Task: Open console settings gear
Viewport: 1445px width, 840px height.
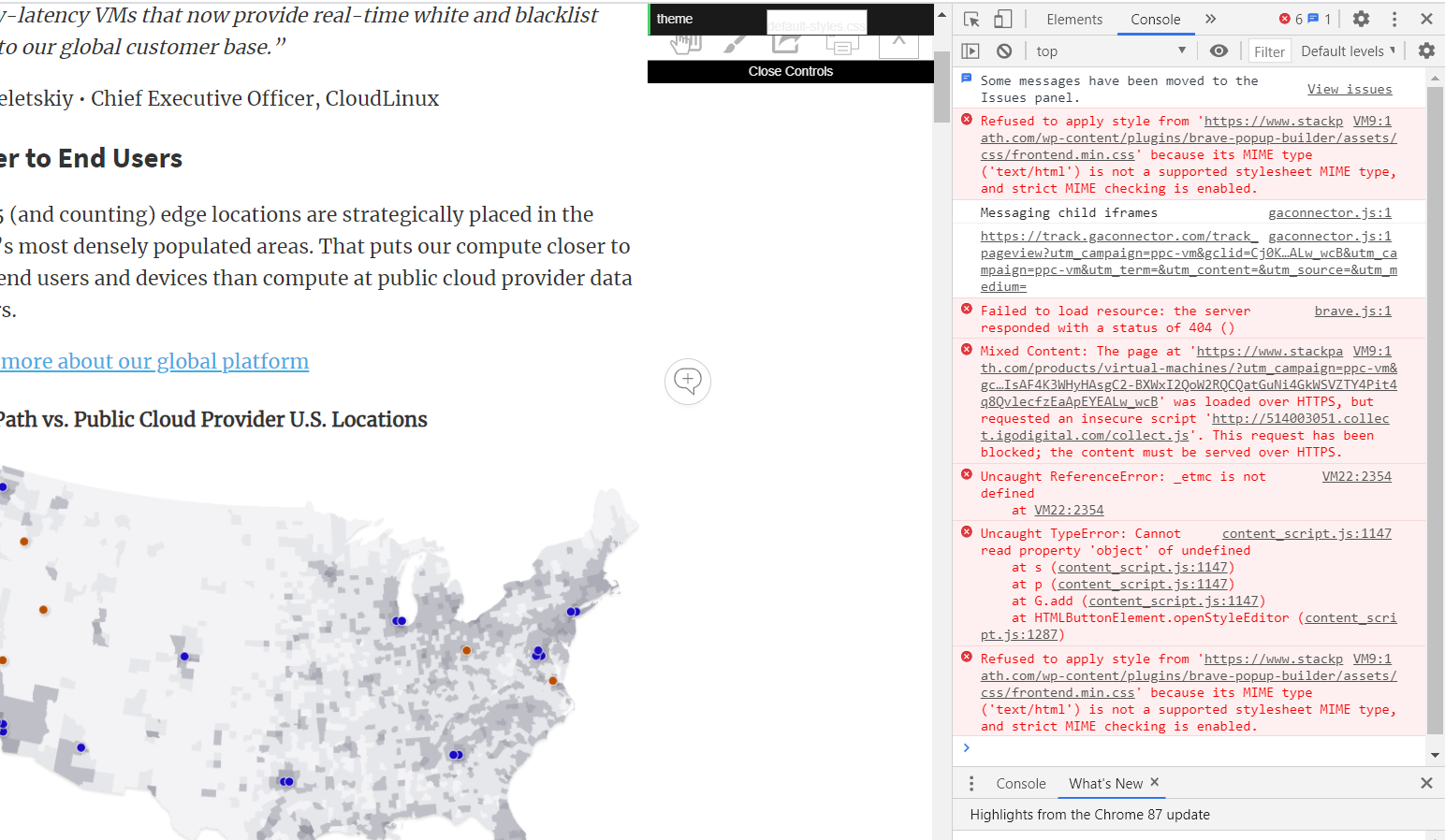Action: point(1426,51)
